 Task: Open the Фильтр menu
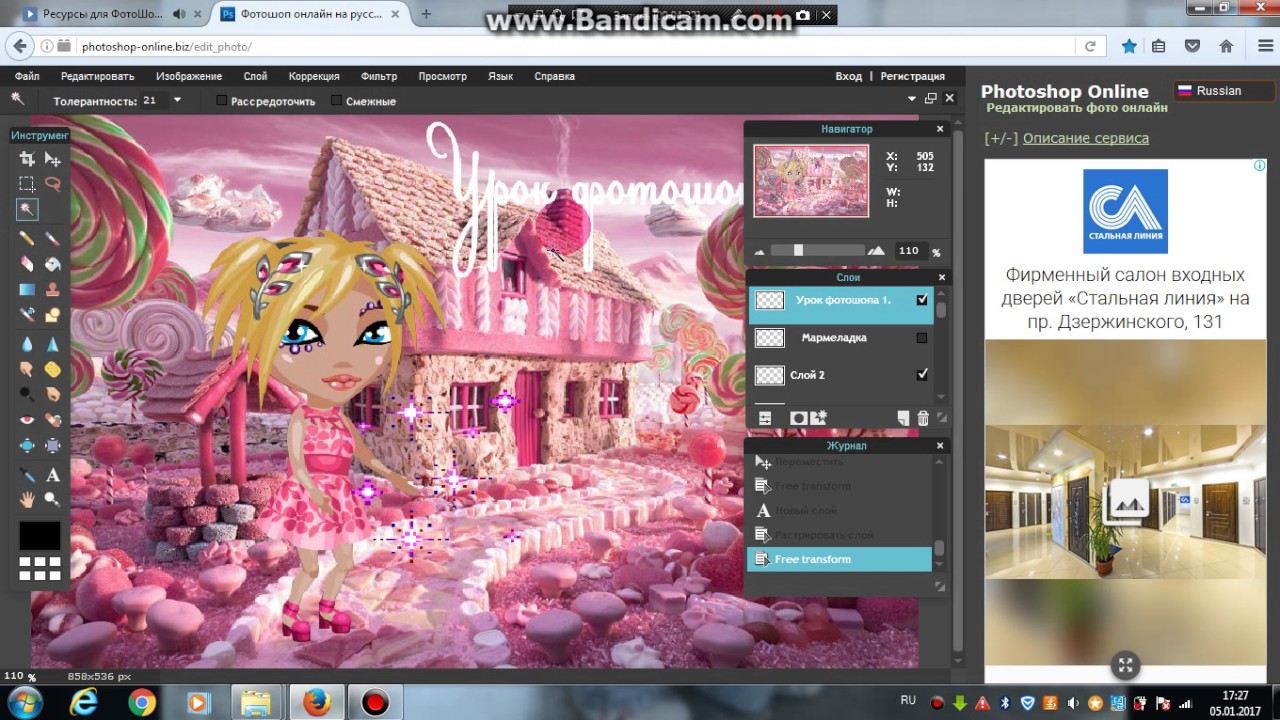click(x=379, y=76)
